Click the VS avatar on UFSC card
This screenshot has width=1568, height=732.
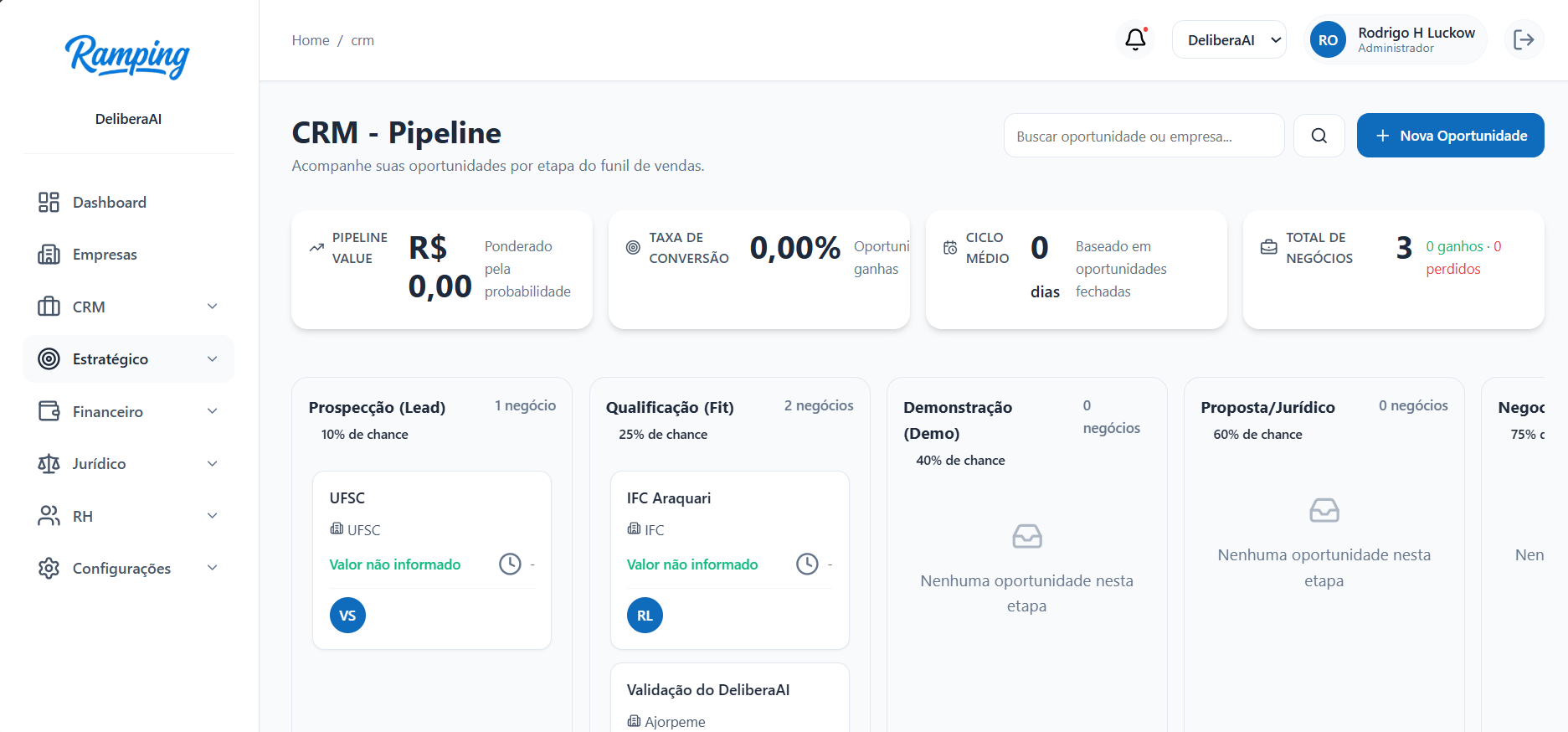347,616
